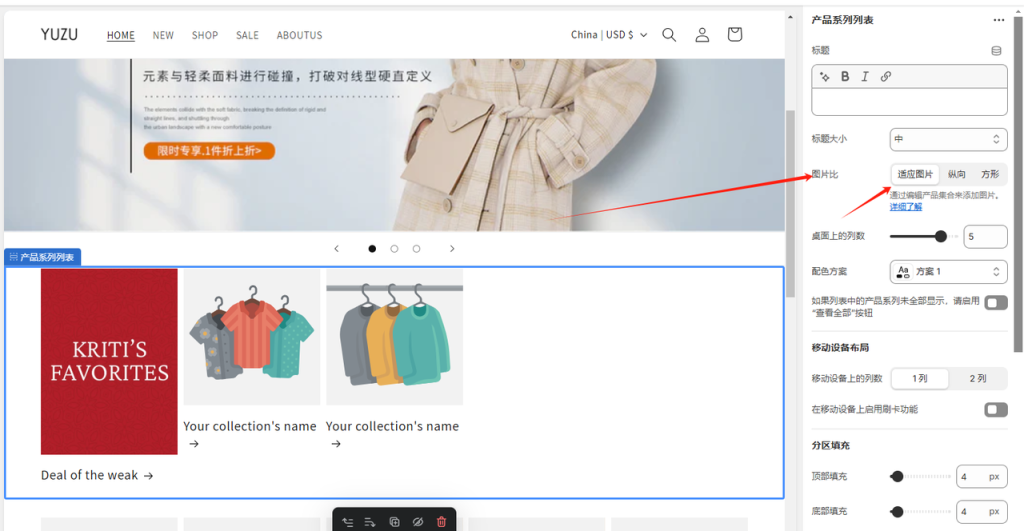
Task: Open the ABOUTUS menu item
Action: pyautogui.click(x=299, y=35)
